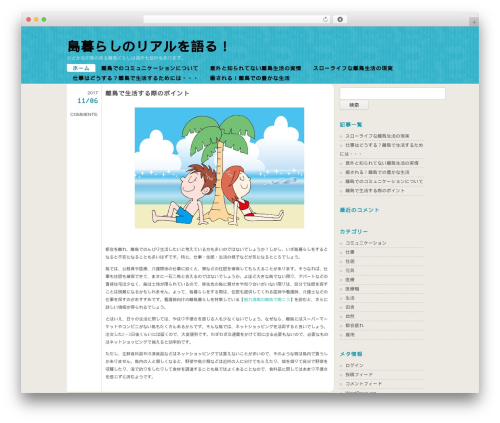
Task: Click the circular button beside the address bar
Action: (340, 20)
